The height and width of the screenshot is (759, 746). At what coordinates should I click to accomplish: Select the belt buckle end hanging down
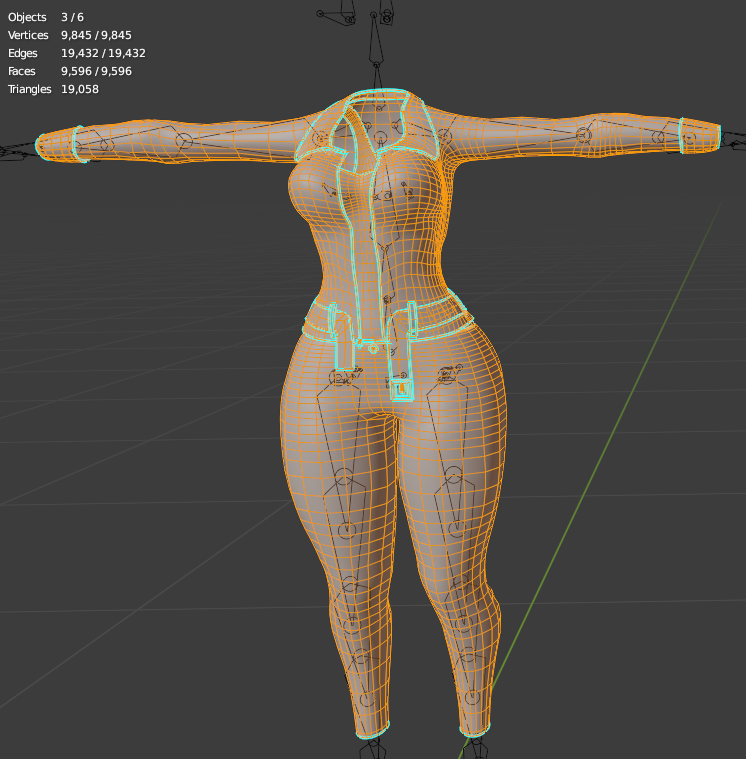coord(402,388)
